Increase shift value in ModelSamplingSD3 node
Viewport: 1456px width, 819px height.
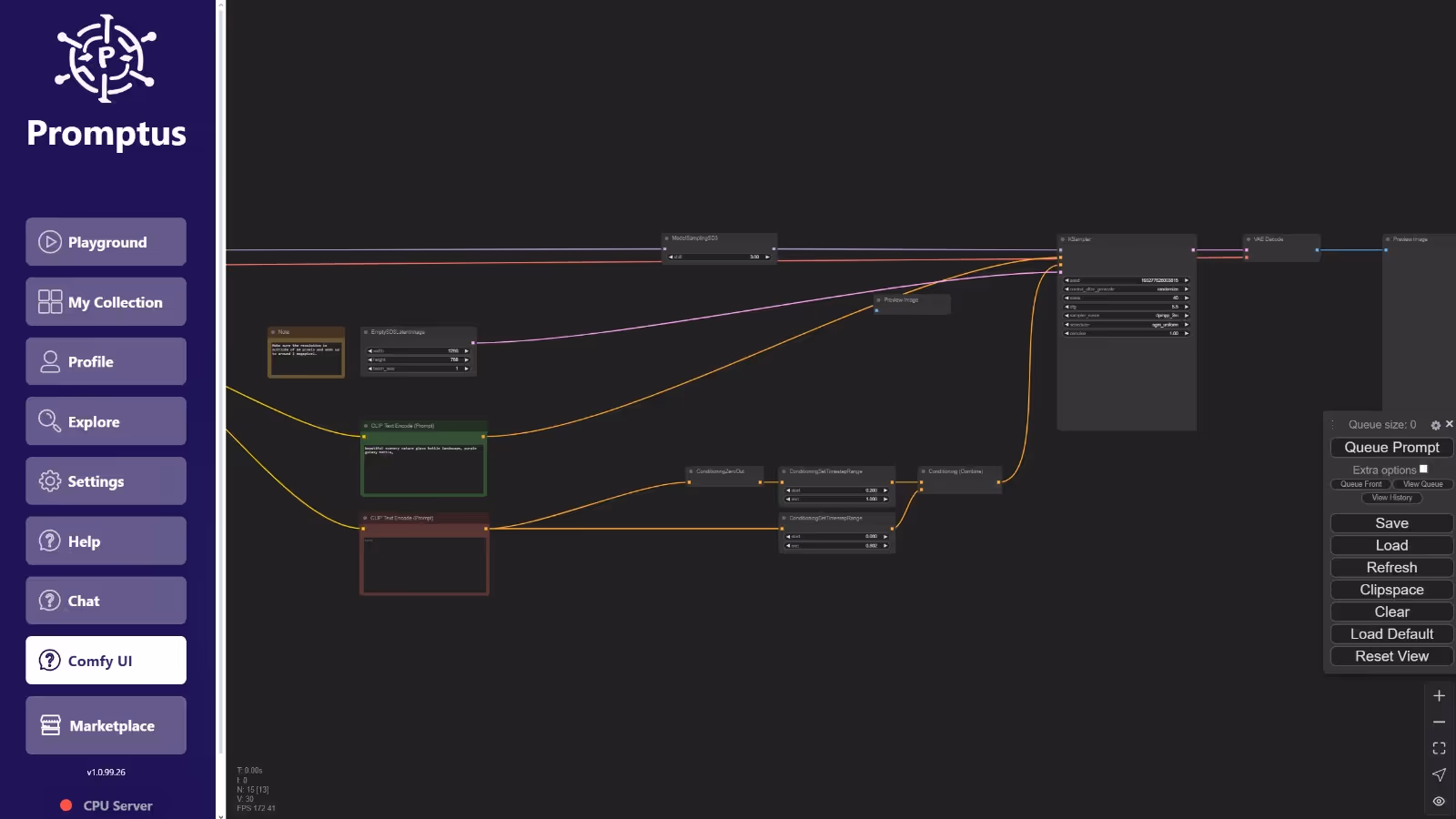pos(767,258)
